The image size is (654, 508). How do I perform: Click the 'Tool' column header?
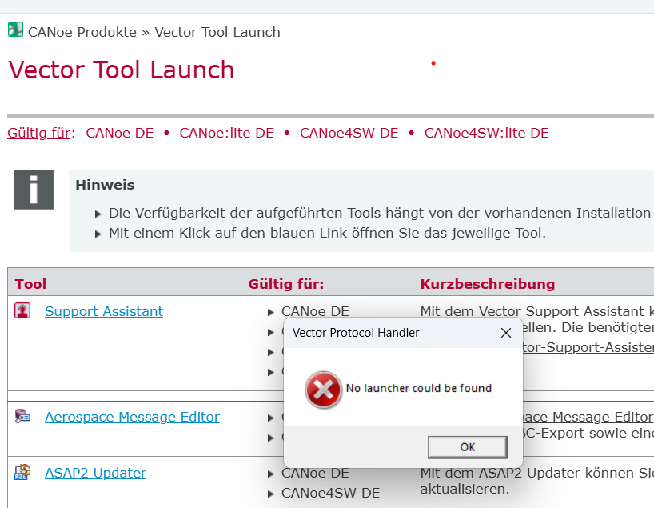31,284
